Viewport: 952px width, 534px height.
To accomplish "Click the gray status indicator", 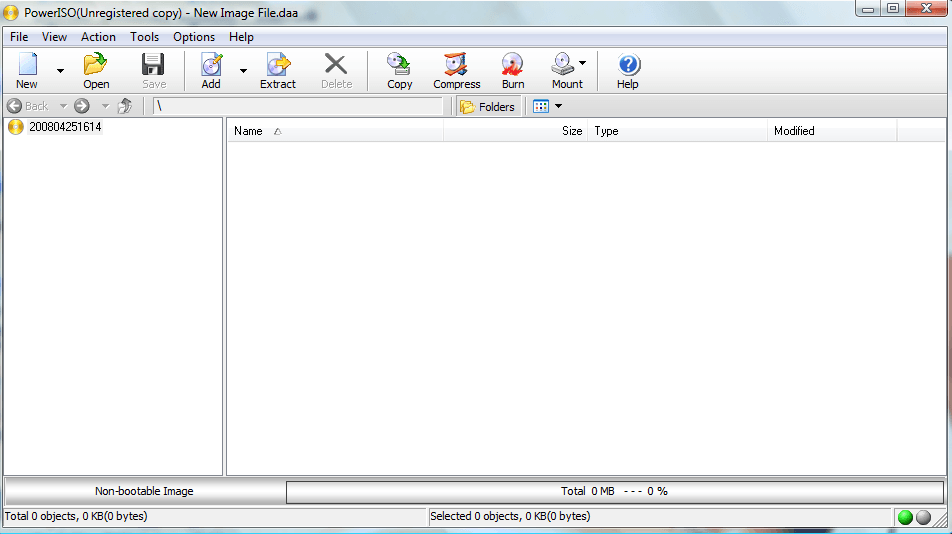I will tap(923, 517).
